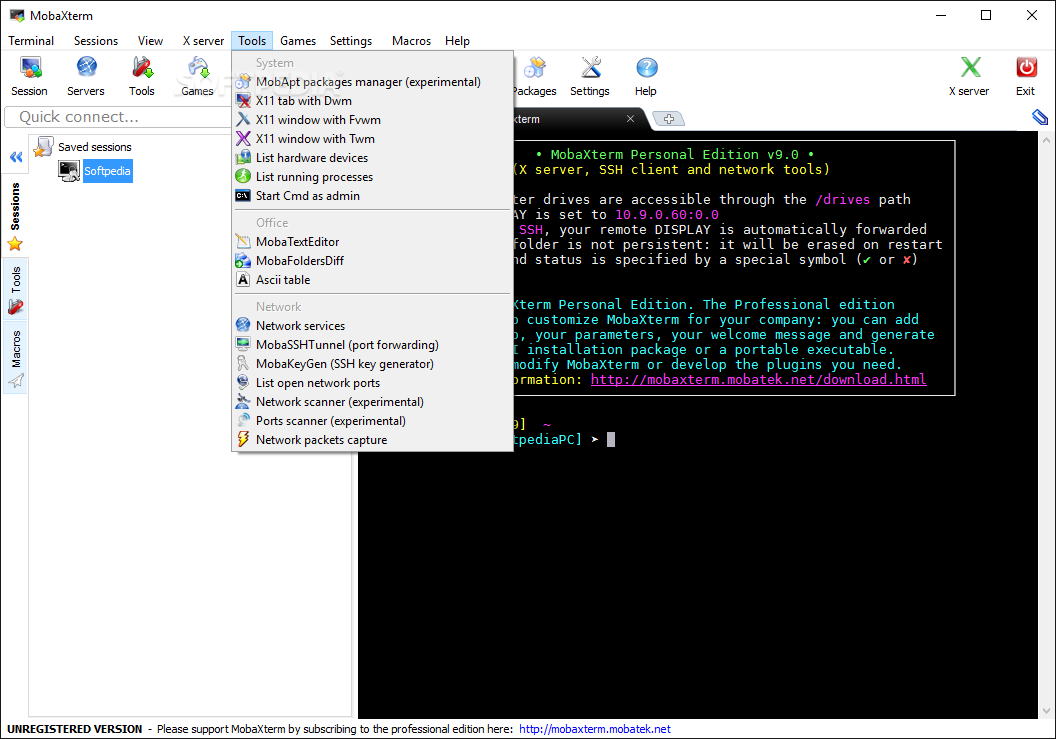Click the Quick connect input field
The image size is (1056, 739).
coord(119,117)
